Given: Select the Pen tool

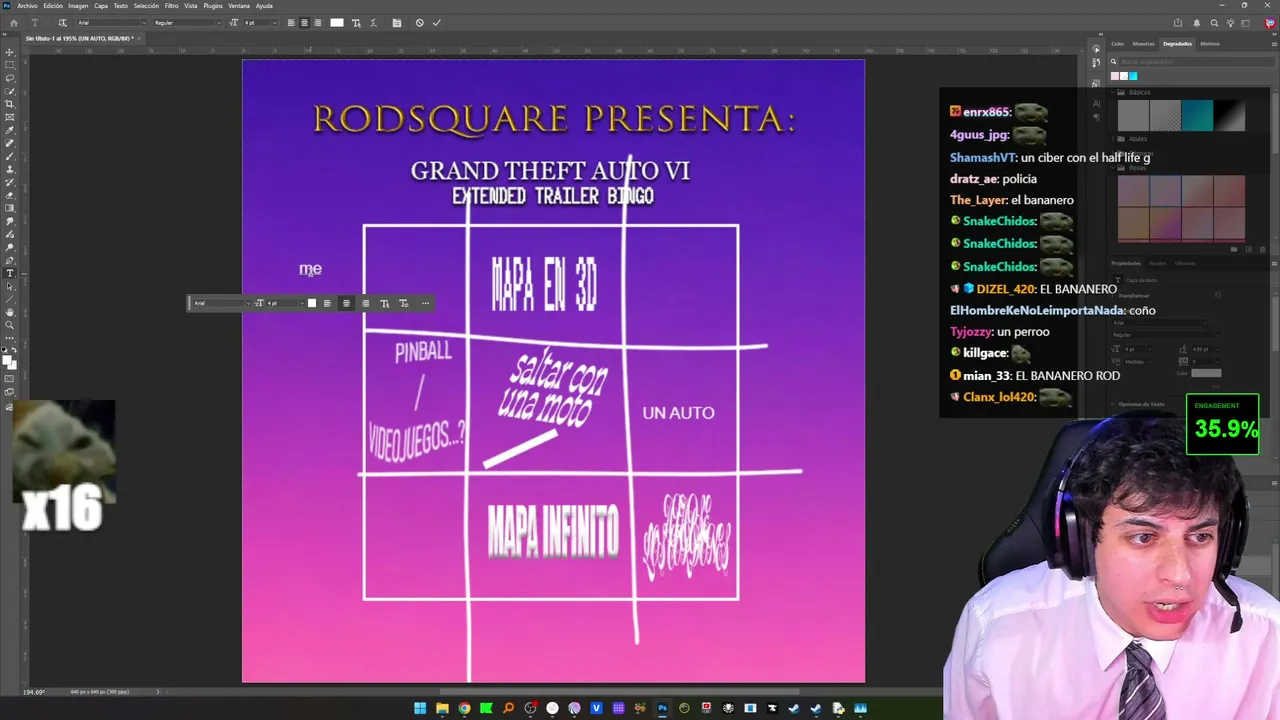Looking at the screenshot, I should [10, 260].
